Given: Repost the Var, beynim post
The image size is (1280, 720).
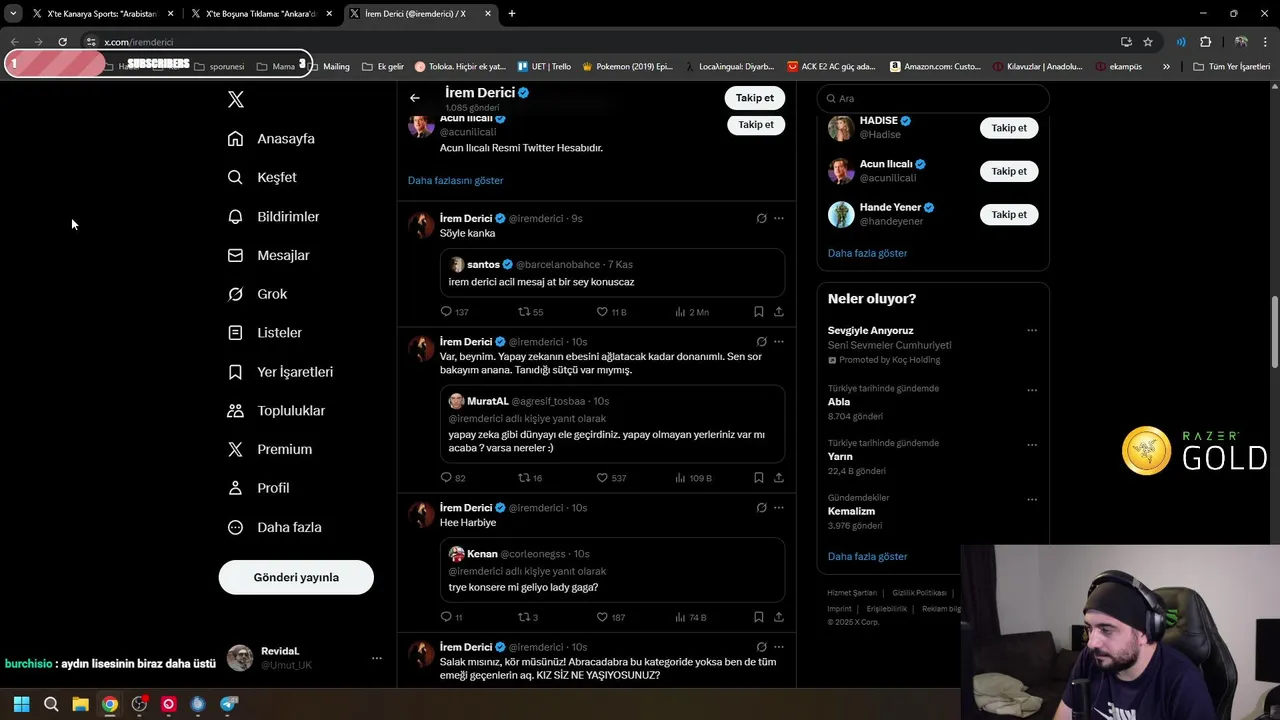Looking at the screenshot, I should point(530,478).
